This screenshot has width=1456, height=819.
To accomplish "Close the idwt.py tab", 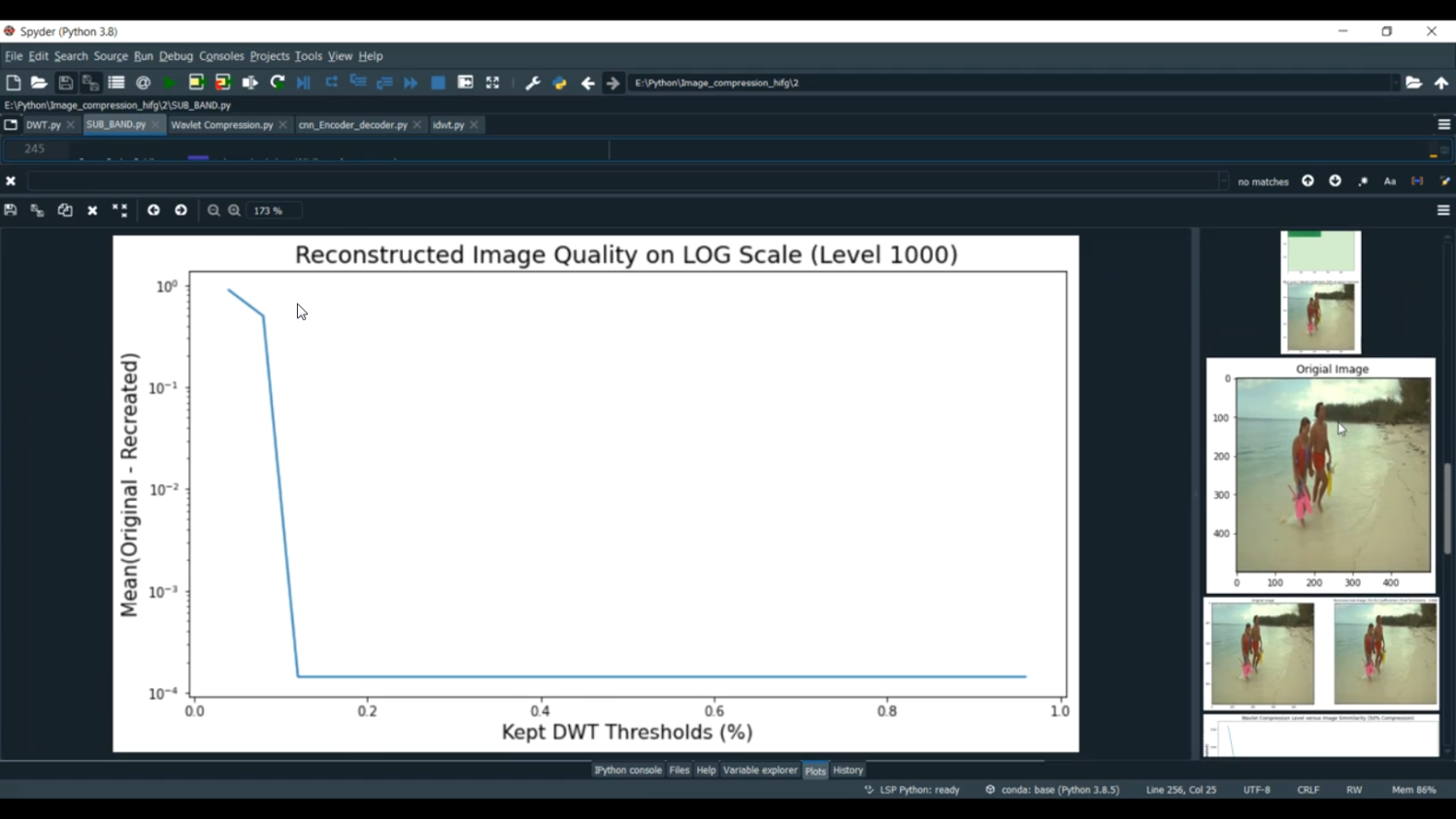I will tap(475, 125).
